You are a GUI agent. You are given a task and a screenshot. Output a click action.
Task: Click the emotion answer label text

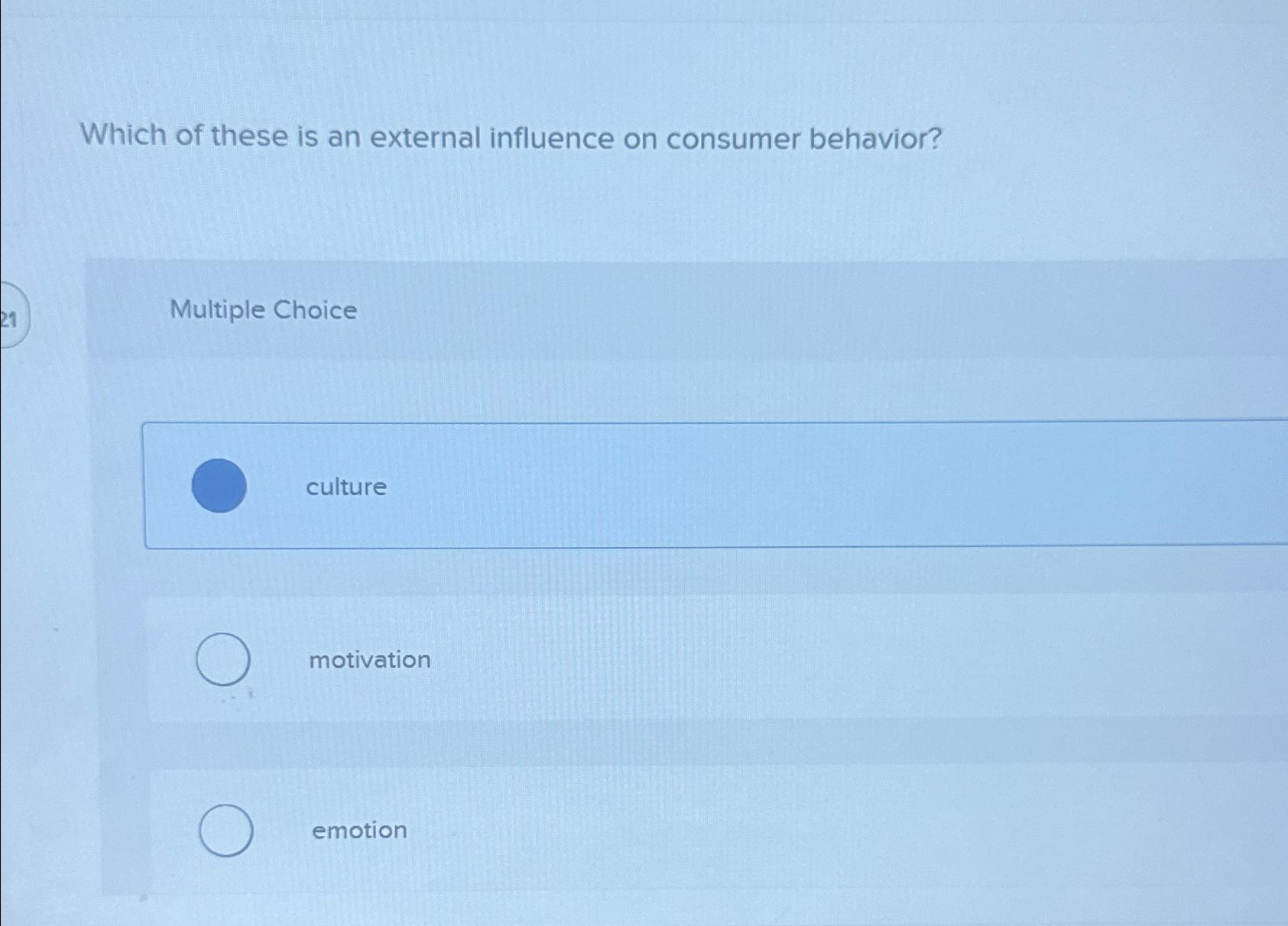(359, 831)
